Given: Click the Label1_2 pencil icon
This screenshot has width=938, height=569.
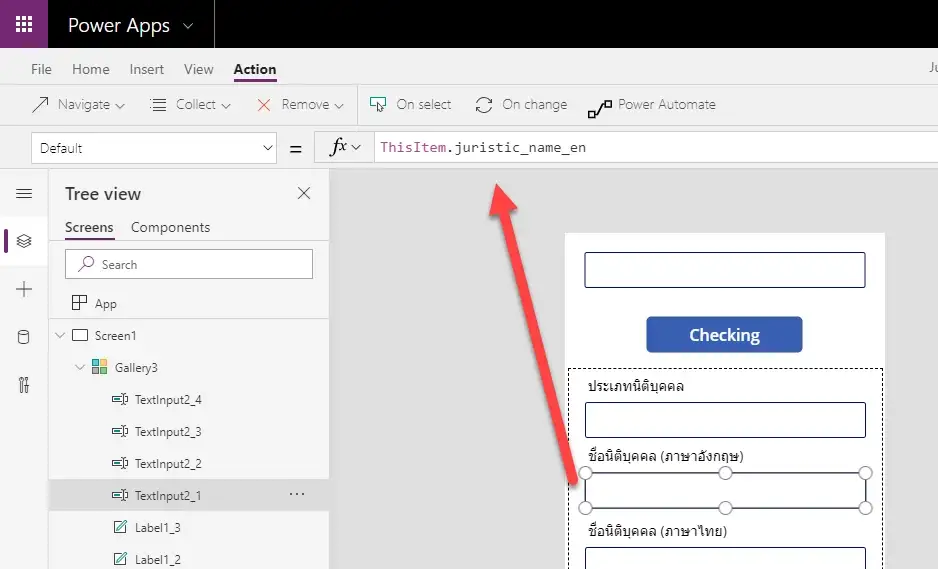Looking at the screenshot, I should (120, 559).
